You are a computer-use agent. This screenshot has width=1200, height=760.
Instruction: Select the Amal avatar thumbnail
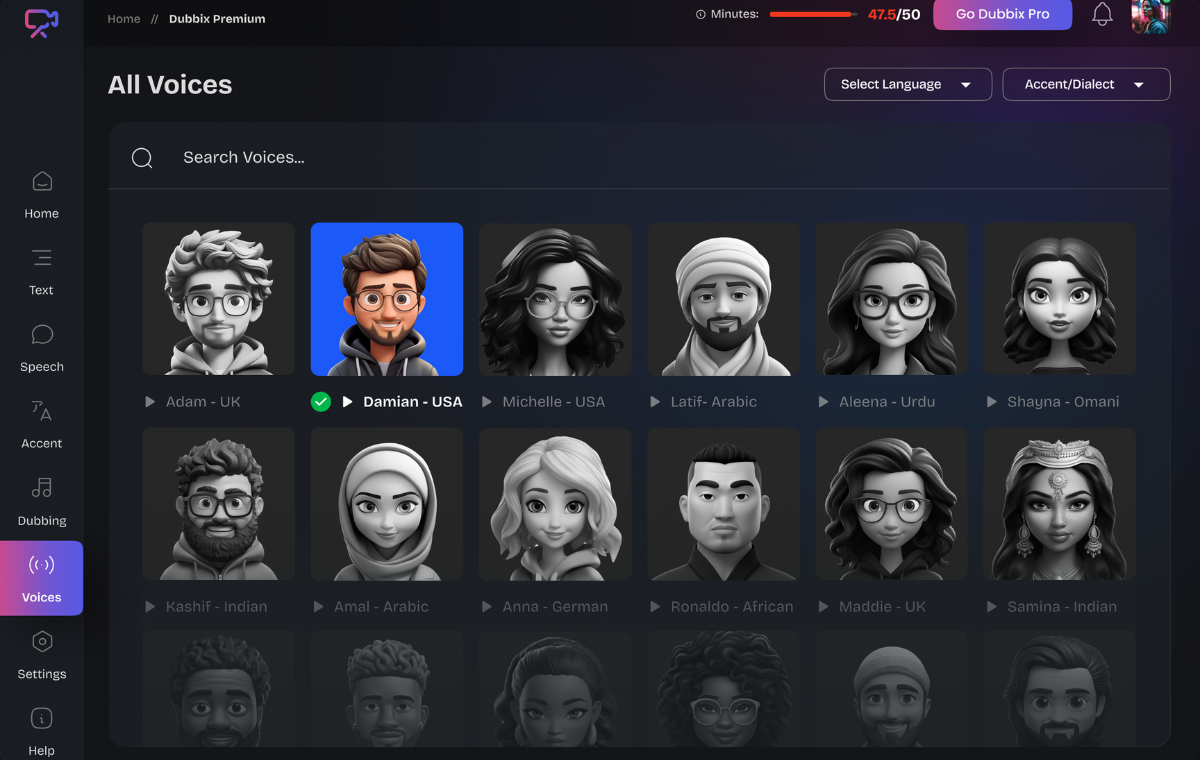click(x=387, y=504)
